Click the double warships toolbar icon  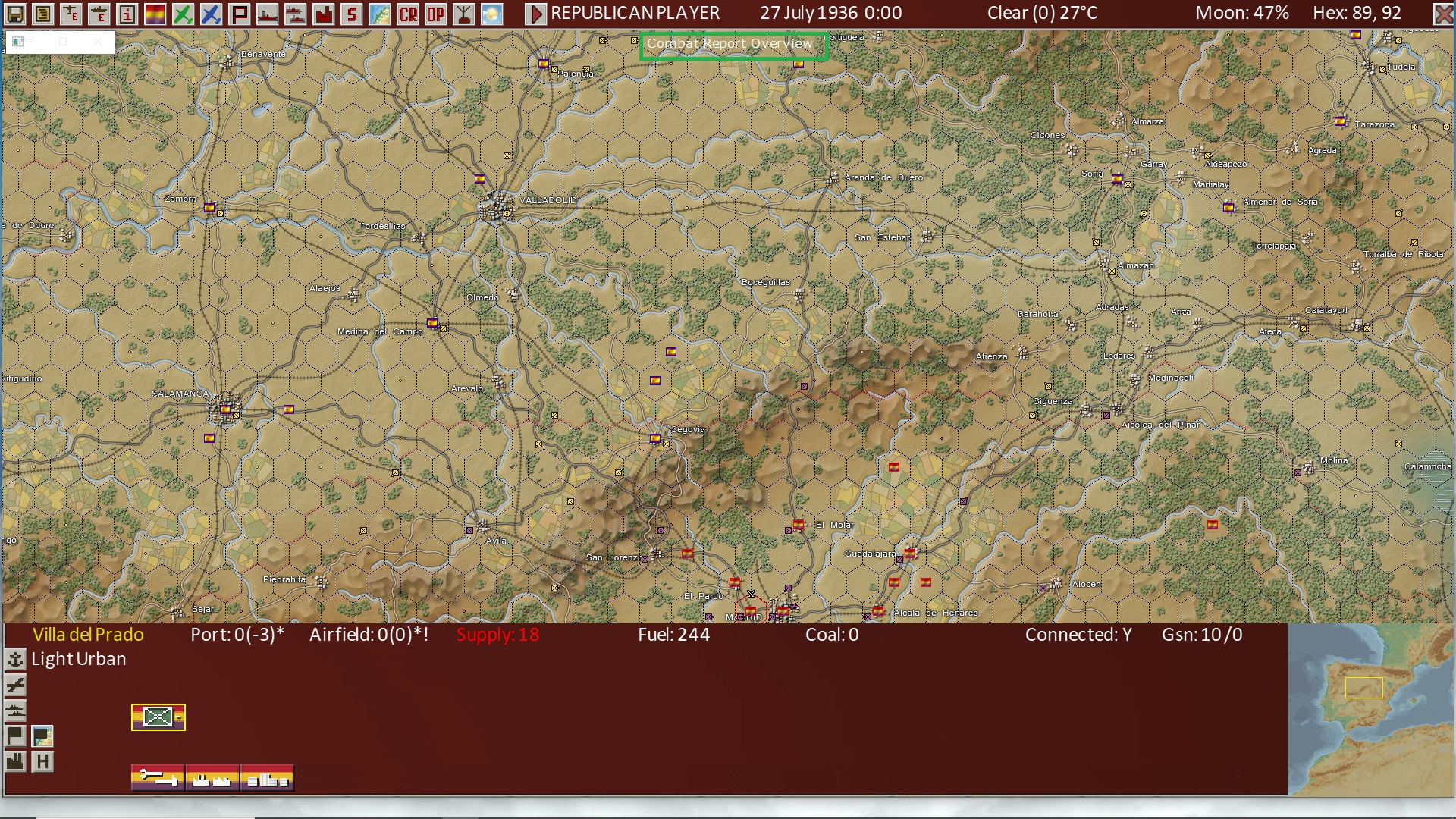[296, 14]
